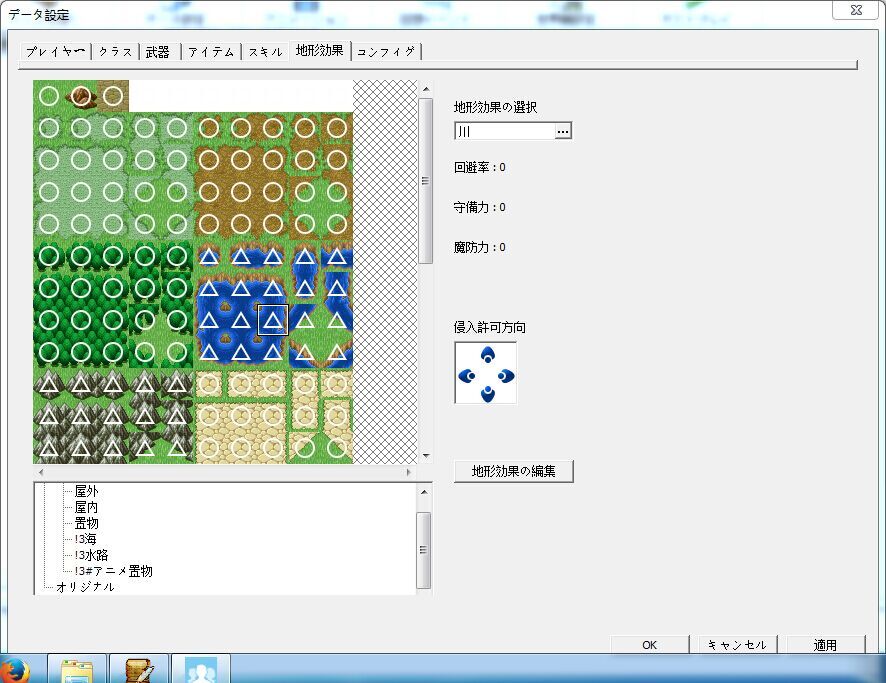
Task: Click the 地形効果の選択 field showing 川
Action: pyautogui.click(x=505, y=131)
